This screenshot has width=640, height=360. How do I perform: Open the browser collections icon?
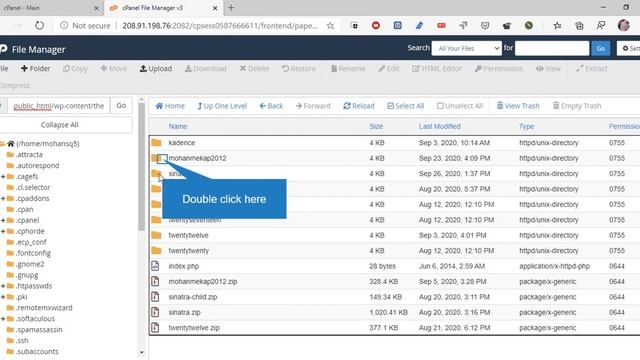tap(579, 25)
